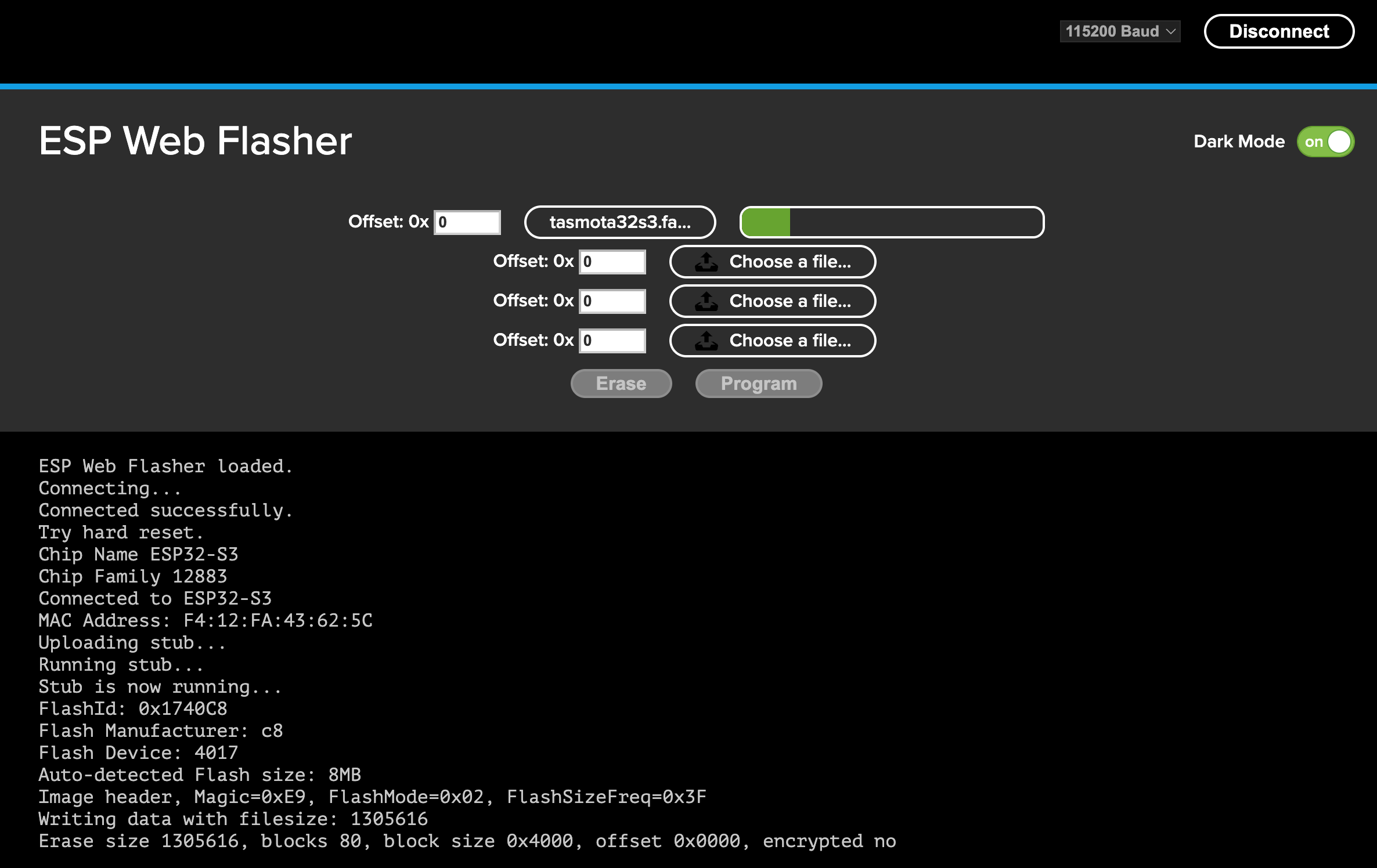Click the tasmota32s3 file name button

620,222
